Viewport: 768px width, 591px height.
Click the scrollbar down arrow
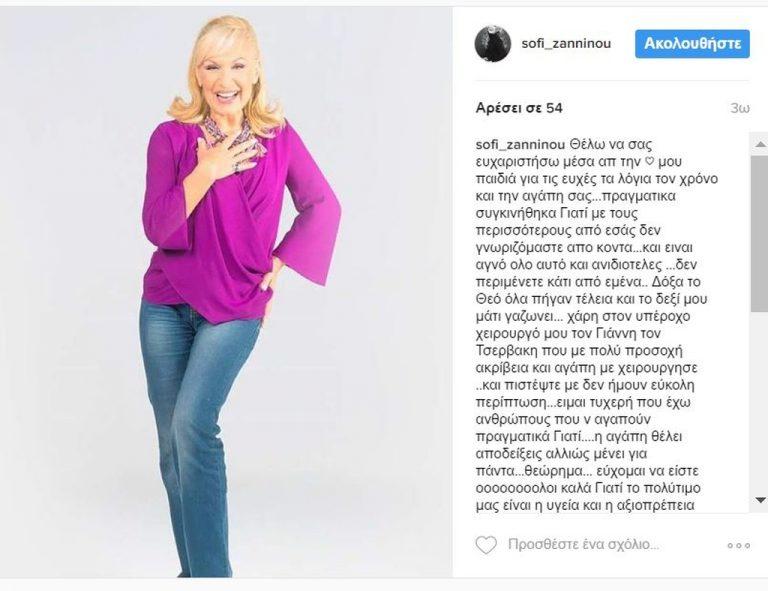coord(760,500)
